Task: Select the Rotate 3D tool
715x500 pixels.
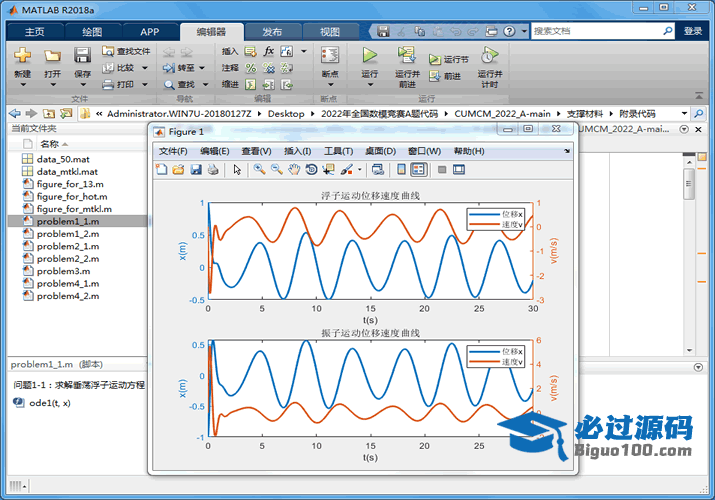Action: [x=311, y=170]
